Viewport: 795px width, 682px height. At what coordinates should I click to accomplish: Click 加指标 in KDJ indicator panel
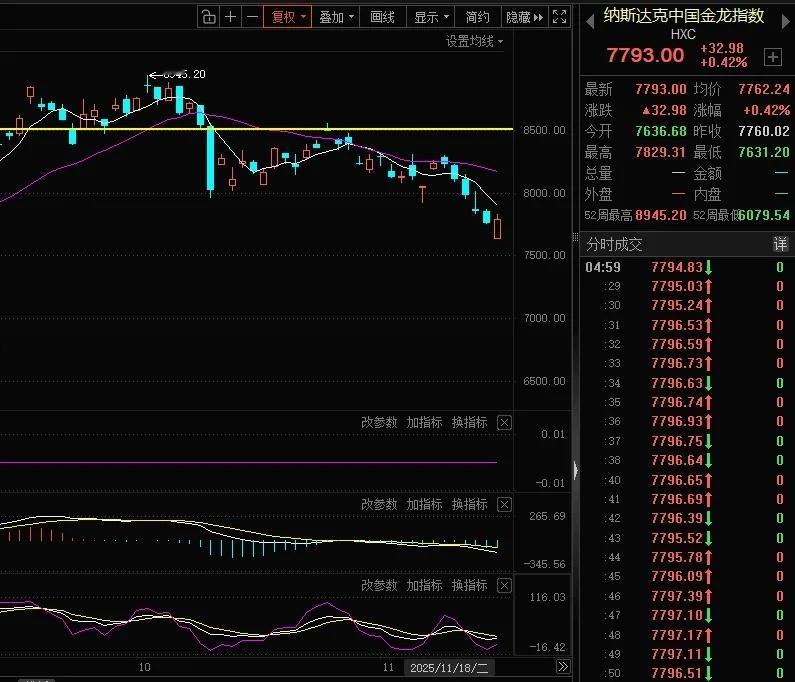424,585
